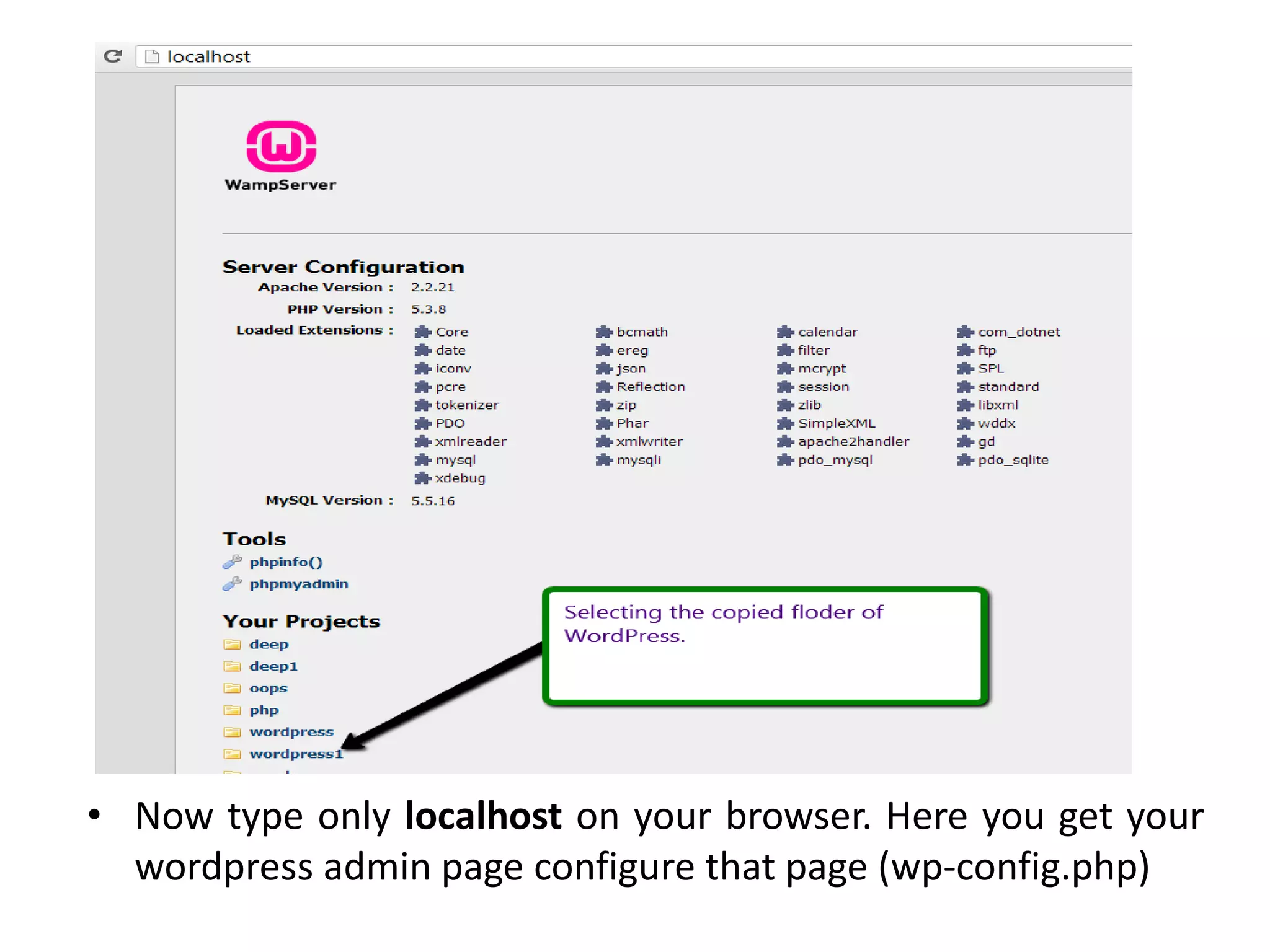Screen dimensions: 1270x952
Task: Open the wordpress project link
Action: pos(291,732)
